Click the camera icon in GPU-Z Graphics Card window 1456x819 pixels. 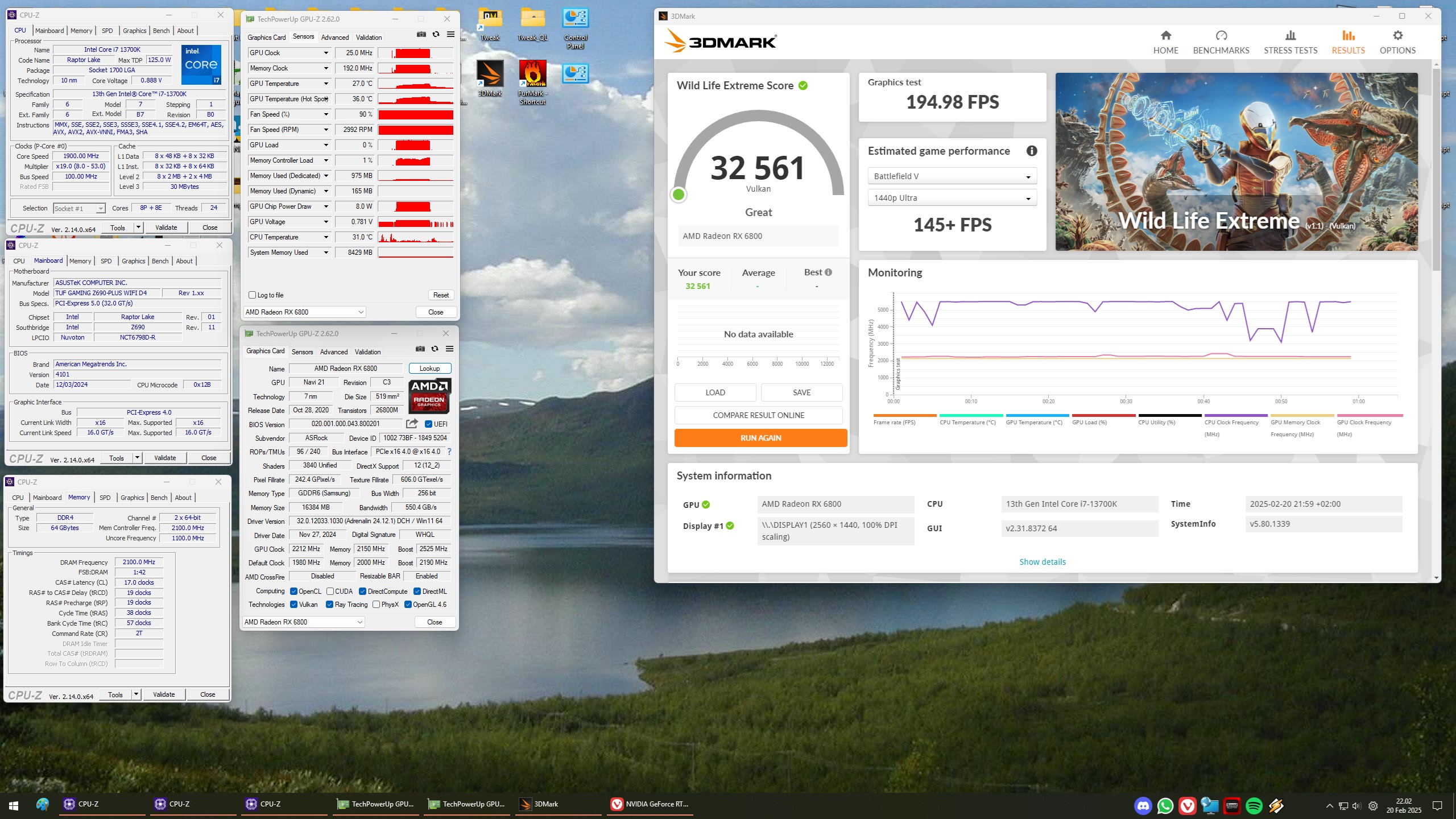pos(420,349)
